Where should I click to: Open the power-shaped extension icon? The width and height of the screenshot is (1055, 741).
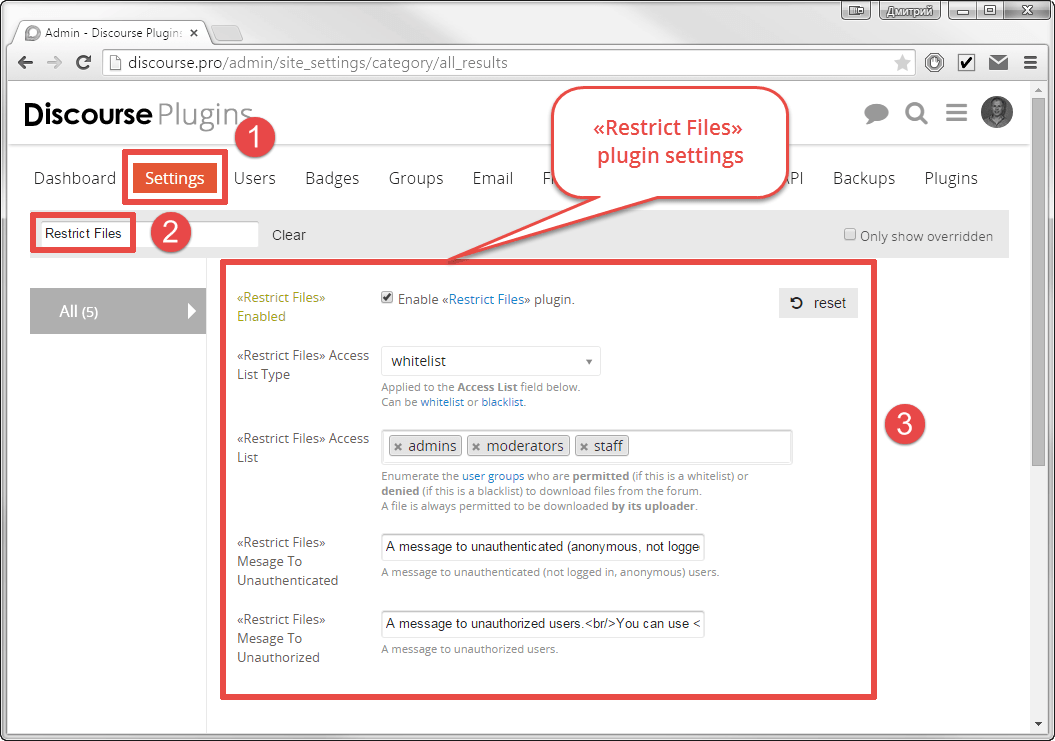(x=934, y=63)
